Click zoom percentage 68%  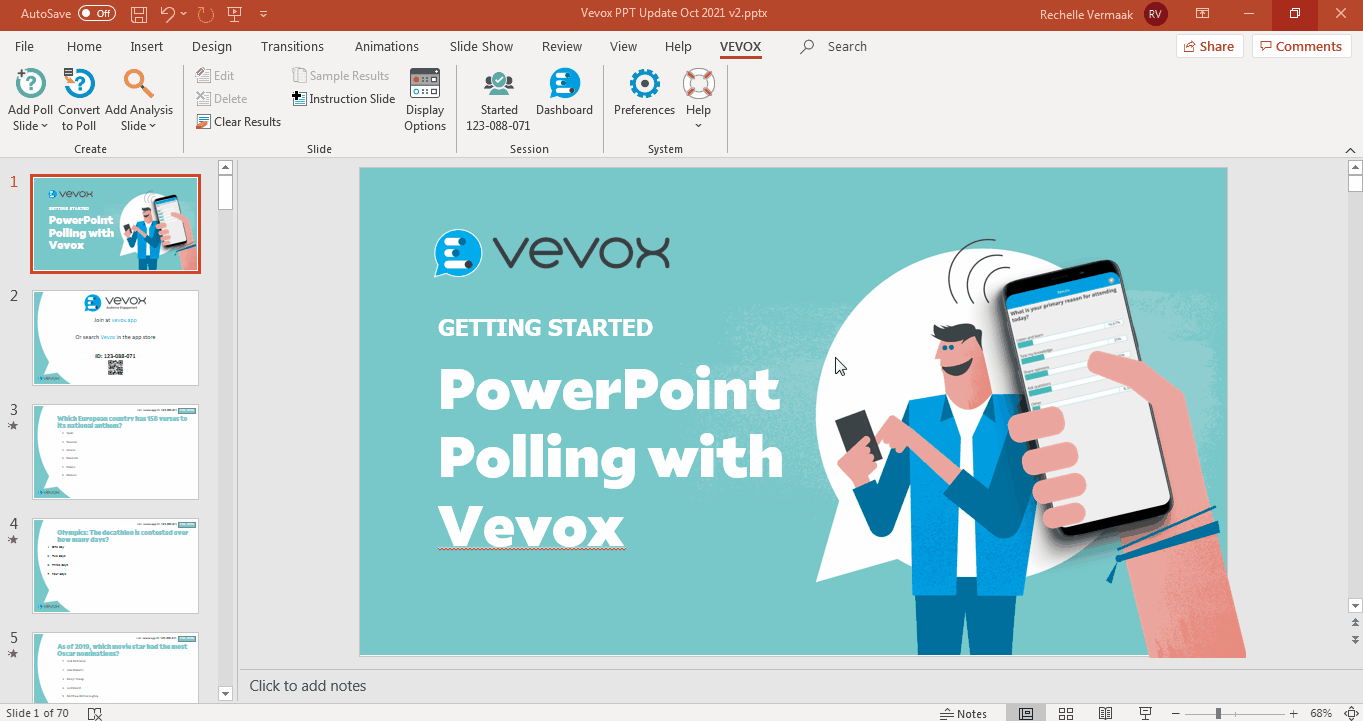1321,713
